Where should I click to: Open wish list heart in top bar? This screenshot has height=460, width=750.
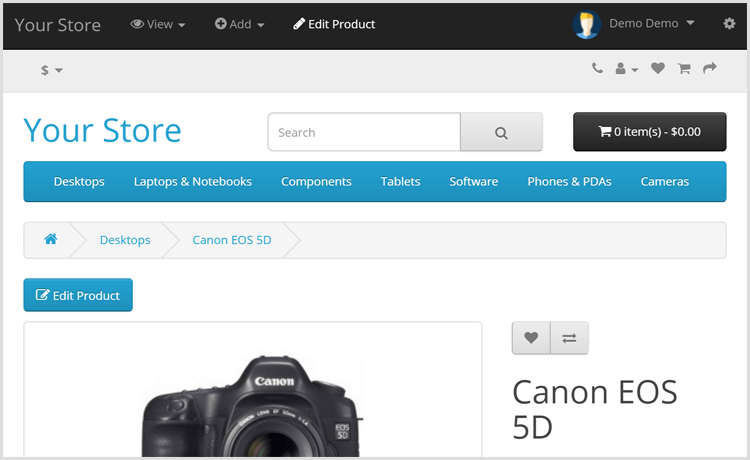pyautogui.click(x=658, y=68)
